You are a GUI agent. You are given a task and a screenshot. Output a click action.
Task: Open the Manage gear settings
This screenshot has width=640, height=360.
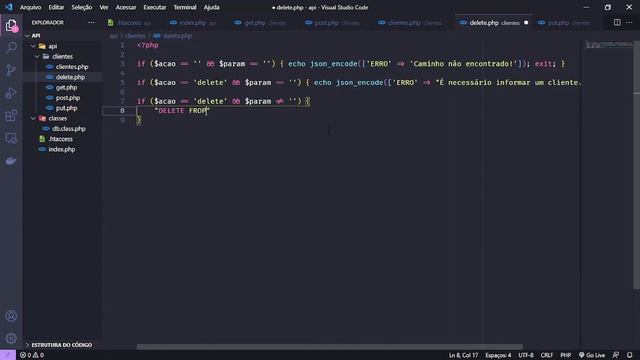11,338
